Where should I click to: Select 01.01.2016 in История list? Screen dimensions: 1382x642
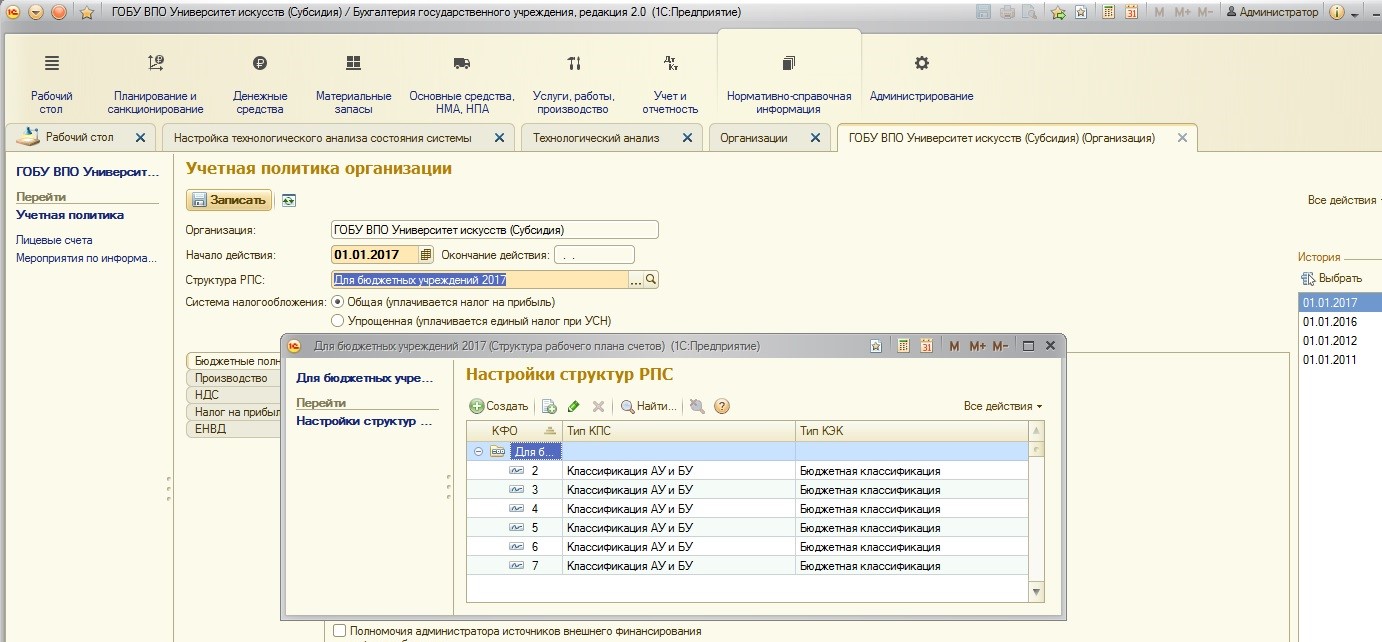coord(1329,321)
